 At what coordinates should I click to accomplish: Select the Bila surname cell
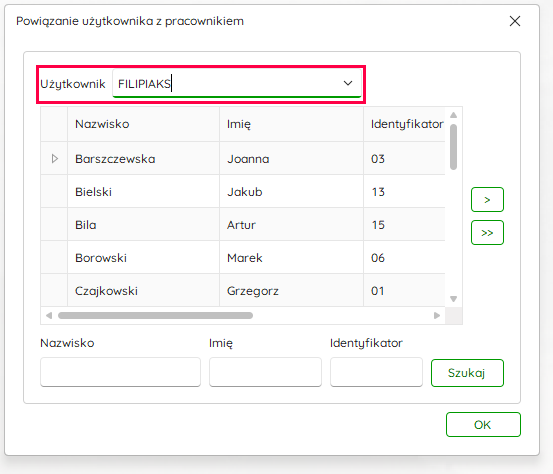point(143,225)
